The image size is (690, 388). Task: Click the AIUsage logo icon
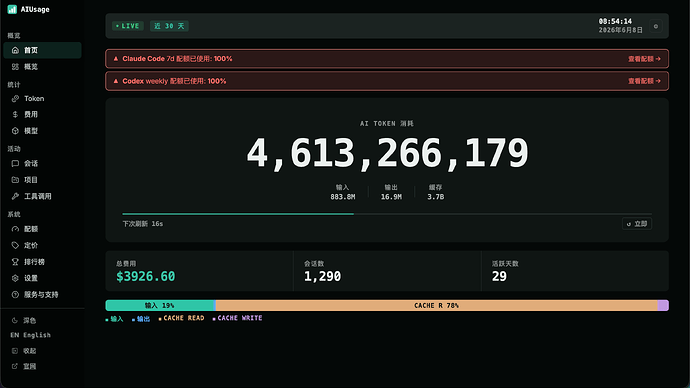pyautogui.click(x=12, y=9)
